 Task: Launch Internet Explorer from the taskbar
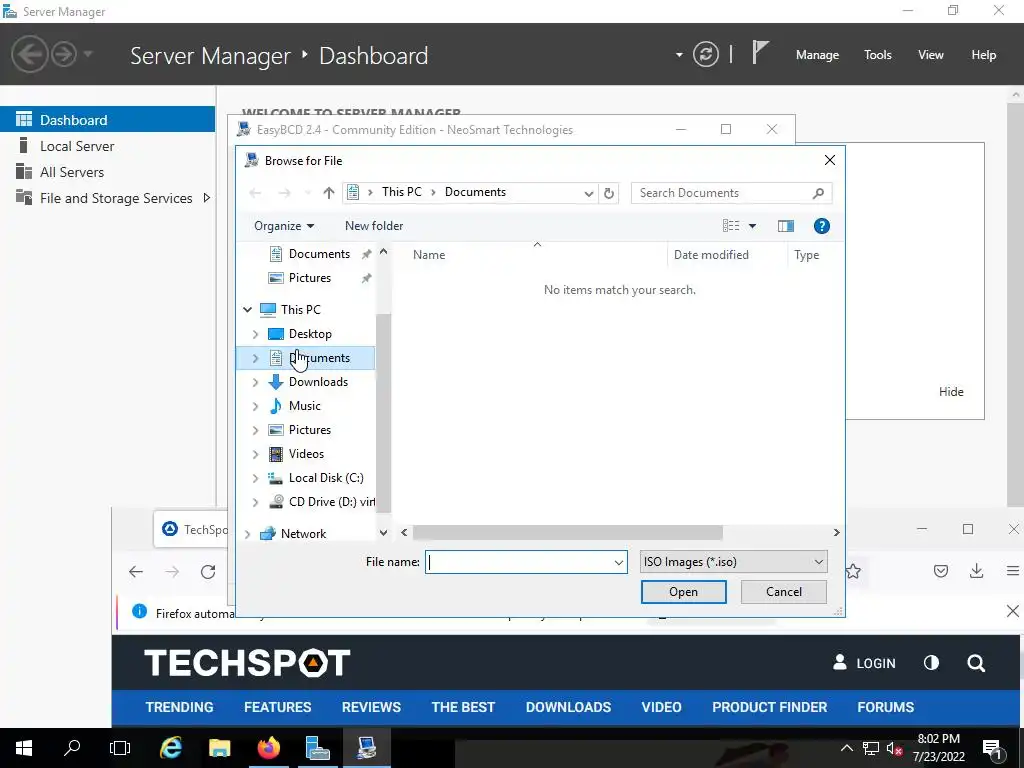pyautogui.click(x=170, y=748)
